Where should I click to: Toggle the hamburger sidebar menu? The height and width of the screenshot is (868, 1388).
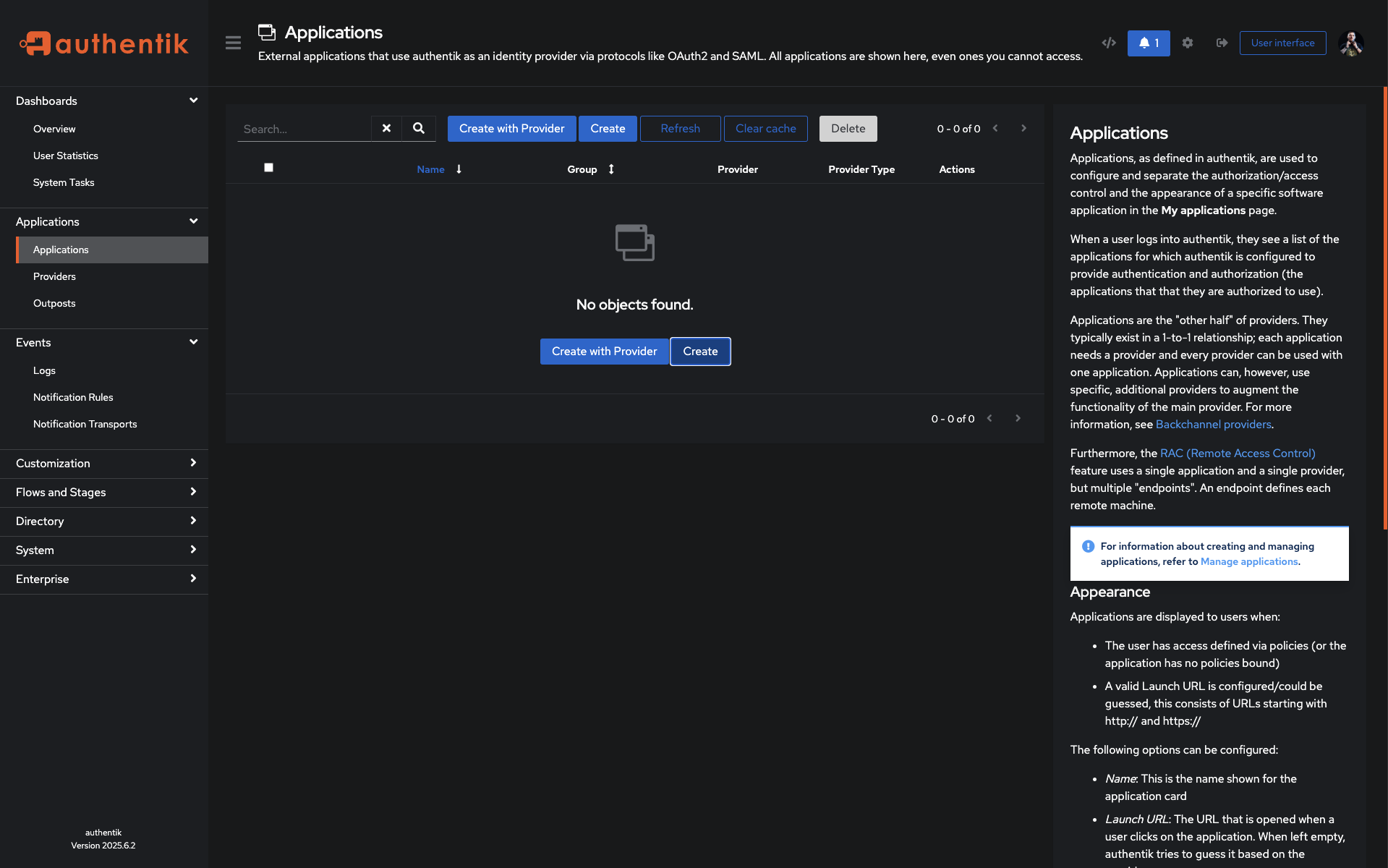click(x=233, y=43)
